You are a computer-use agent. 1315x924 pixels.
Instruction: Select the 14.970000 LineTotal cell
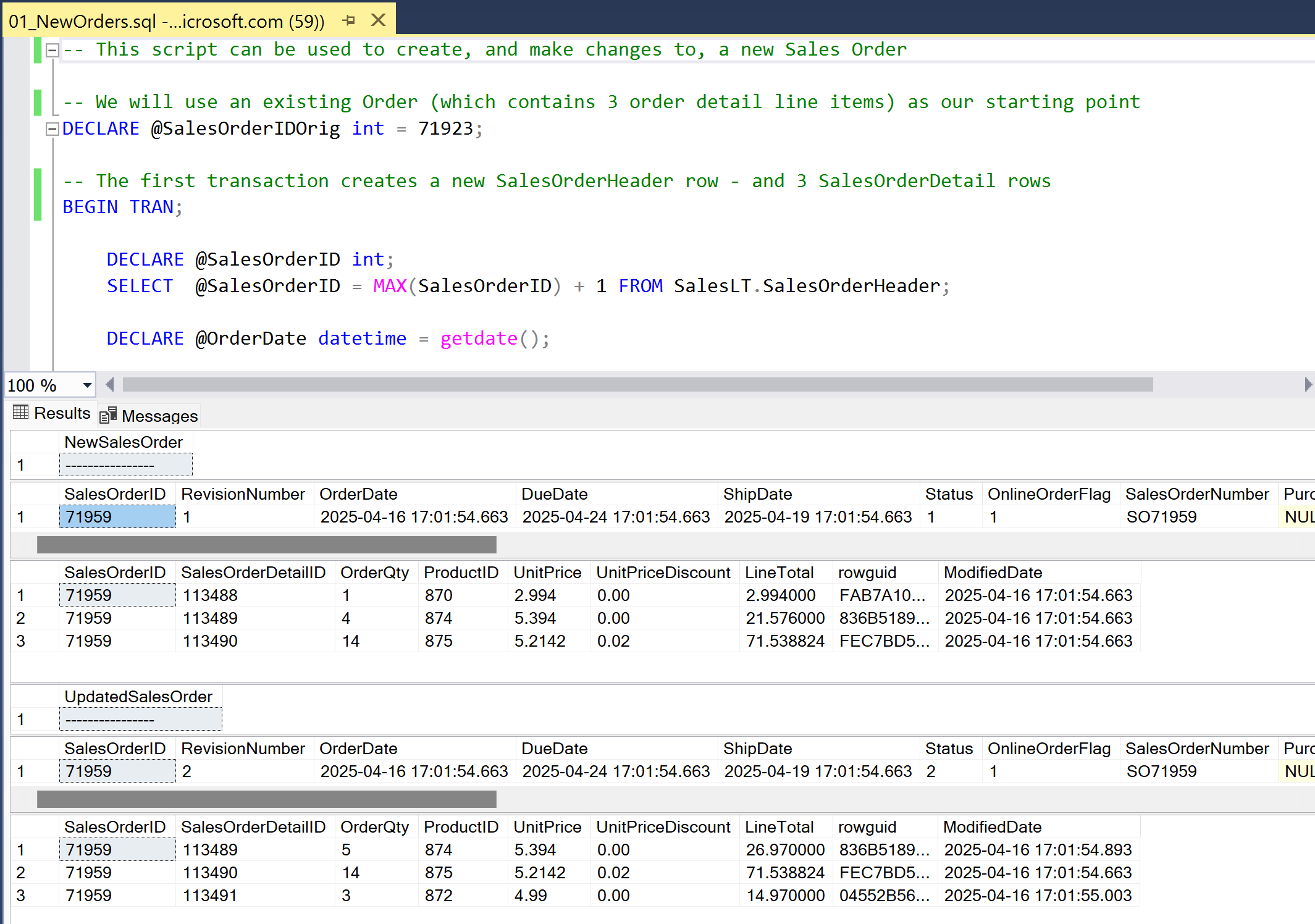[786, 896]
